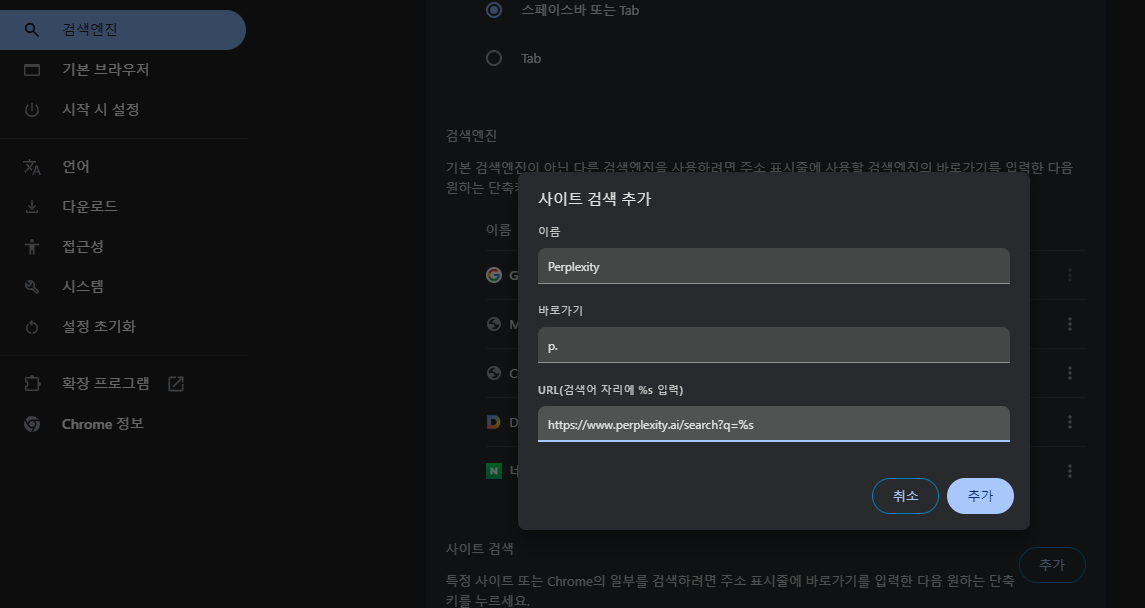
Task: Click the Chrome logo icon in sidebar
Action: pyautogui.click(x=31, y=424)
